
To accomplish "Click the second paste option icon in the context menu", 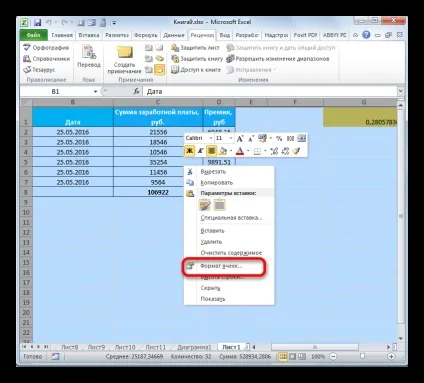I will click(219, 205).
